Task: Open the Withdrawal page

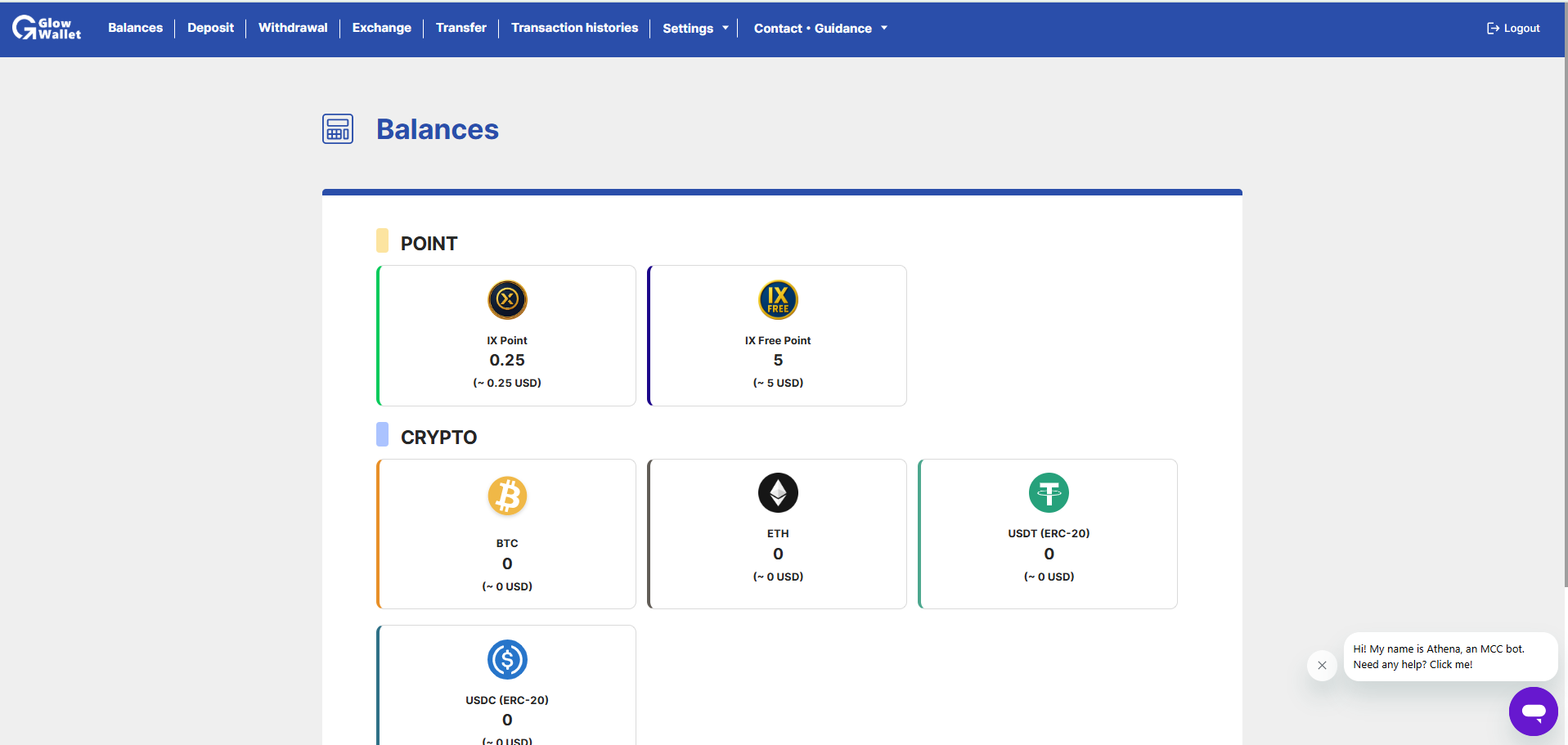Action: [293, 28]
